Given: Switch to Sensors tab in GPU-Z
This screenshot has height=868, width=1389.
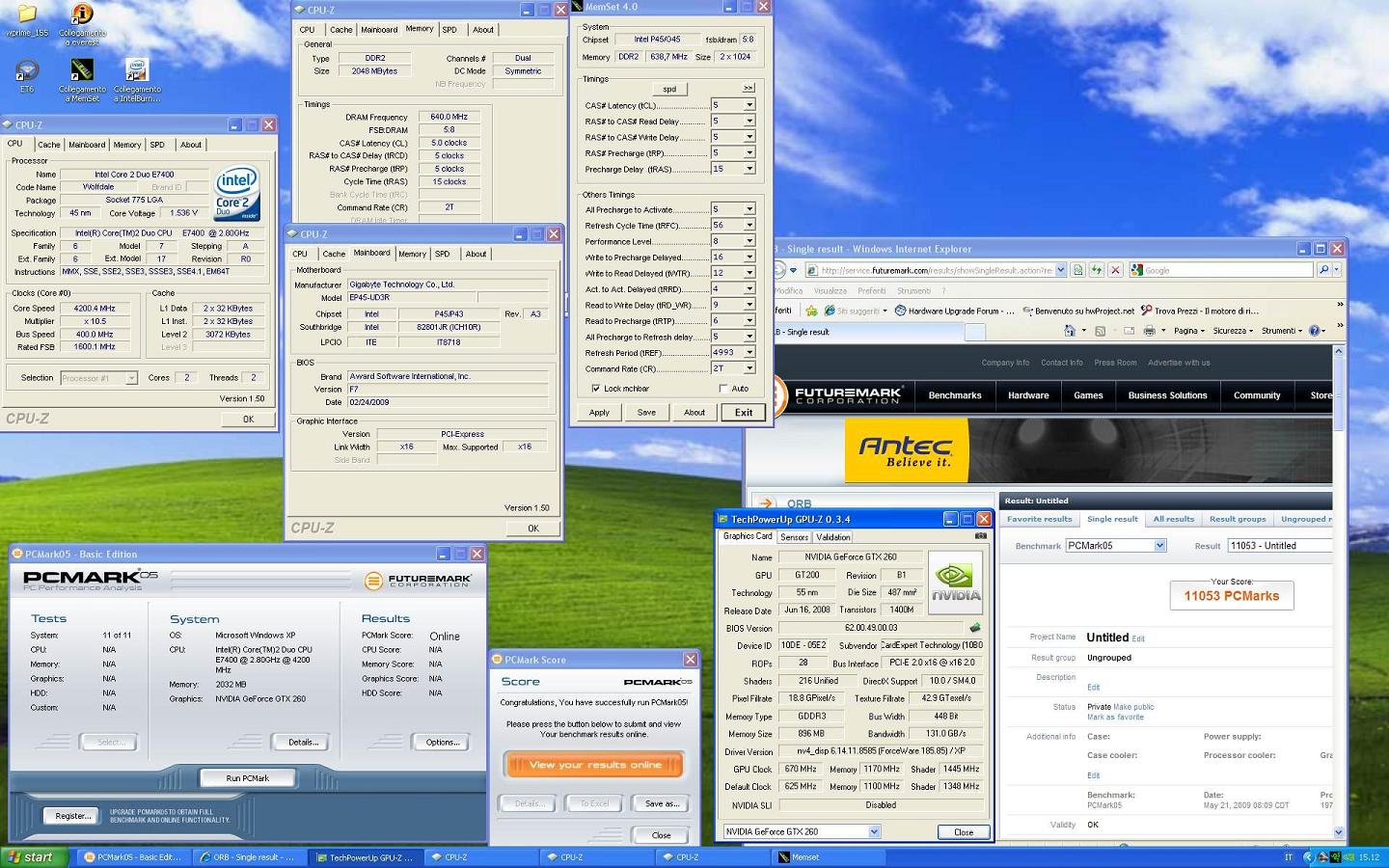Looking at the screenshot, I should click(794, 537).
